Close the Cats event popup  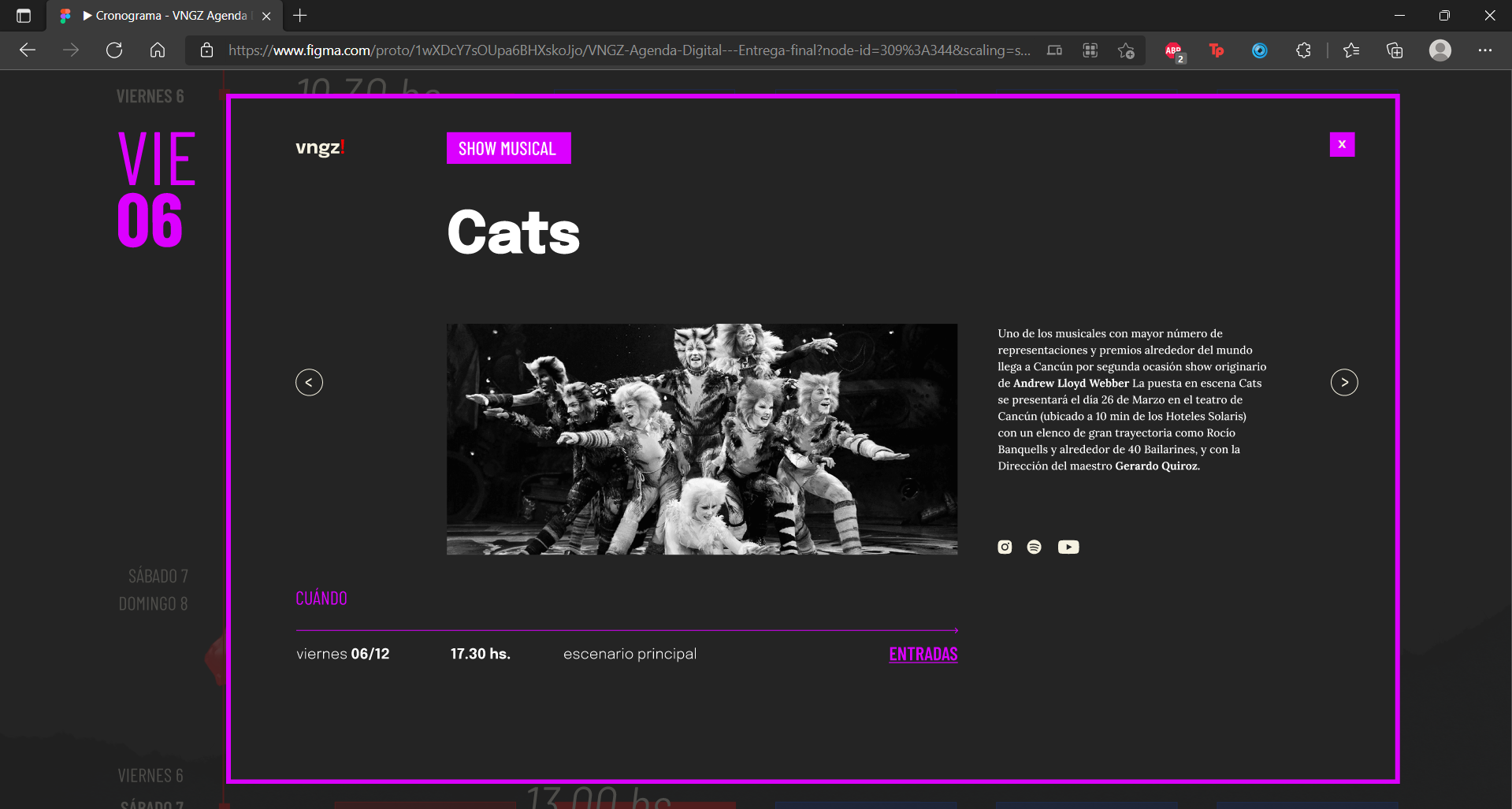point(1342,145)
